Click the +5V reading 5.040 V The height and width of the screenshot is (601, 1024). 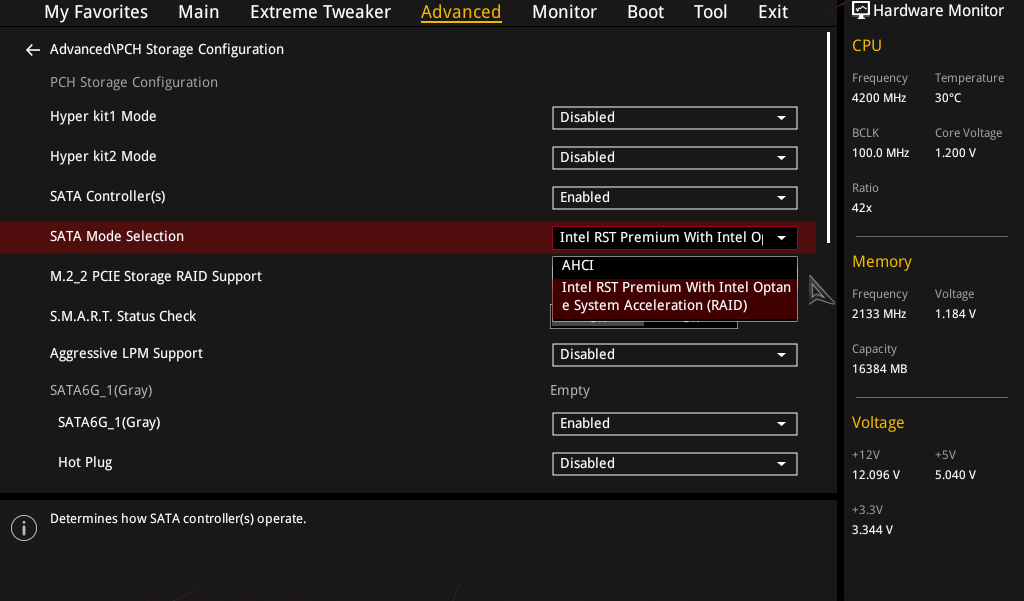pyautogui.click(x=955, y=475)
